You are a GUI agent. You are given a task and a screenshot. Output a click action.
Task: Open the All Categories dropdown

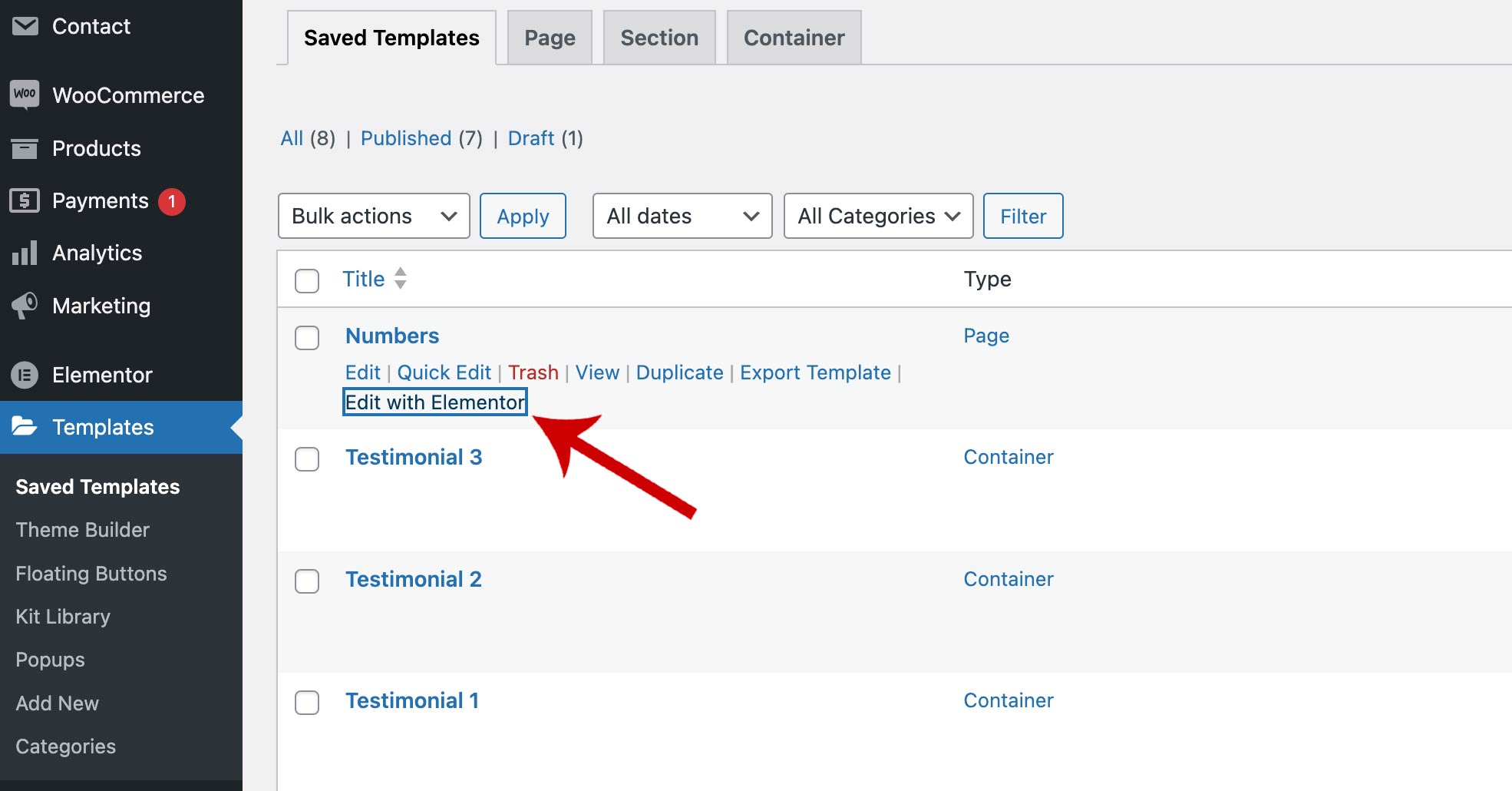coord(878,216)
